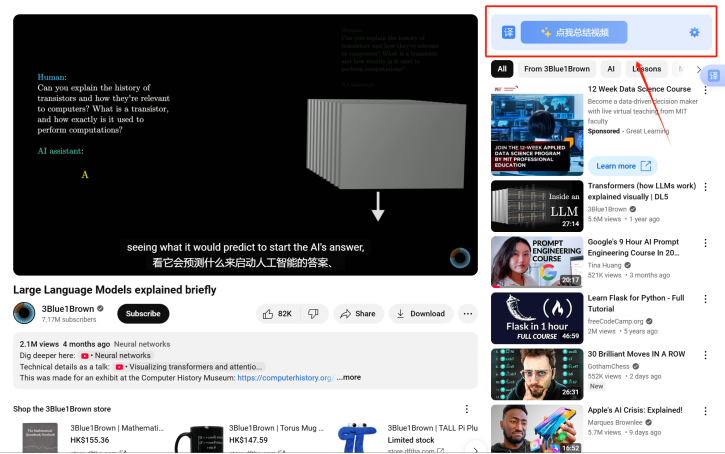The height and width of the screenshot is (454, 725).
Task: Open more actions ellipsis beside Download
Action: tap(468, 313)
